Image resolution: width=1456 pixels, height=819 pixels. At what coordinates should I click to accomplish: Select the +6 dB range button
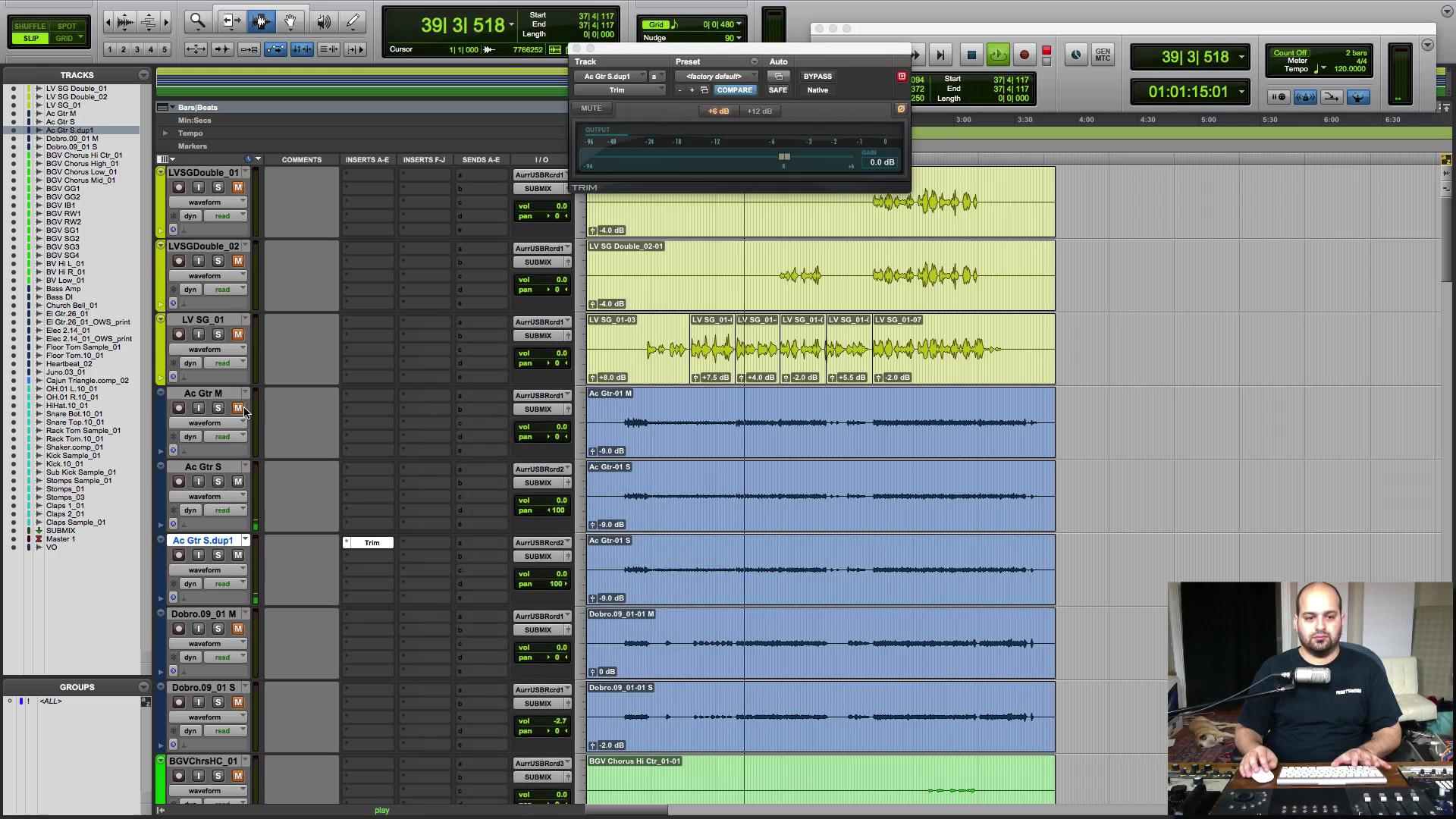coord(718,111)
